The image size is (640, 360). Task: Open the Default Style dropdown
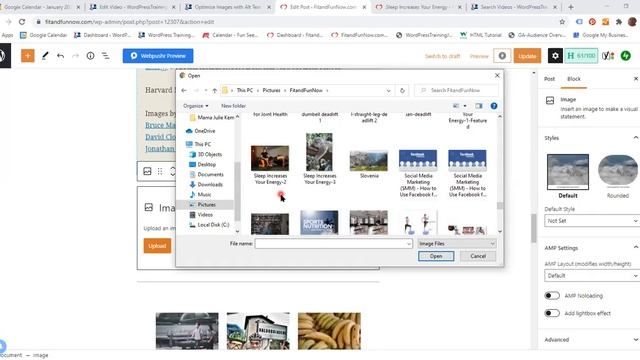(x=592, y=221)
